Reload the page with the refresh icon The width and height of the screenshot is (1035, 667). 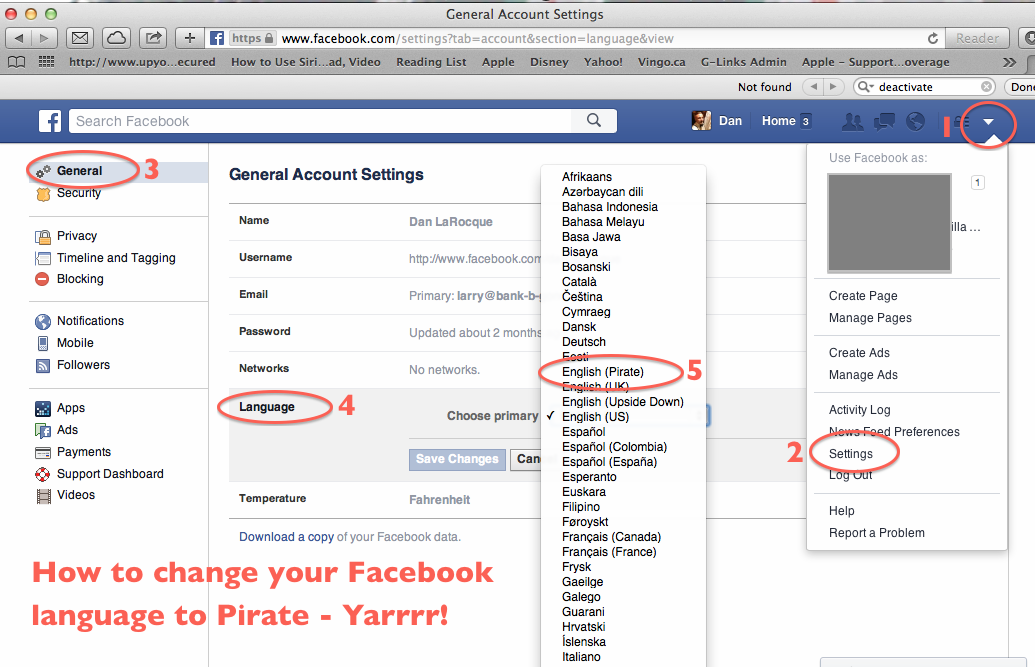pos(933,38)
